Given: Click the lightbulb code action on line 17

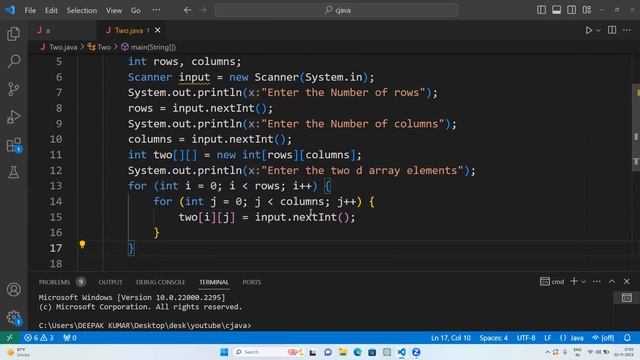Looking at the screenshot, I should 82,244.
